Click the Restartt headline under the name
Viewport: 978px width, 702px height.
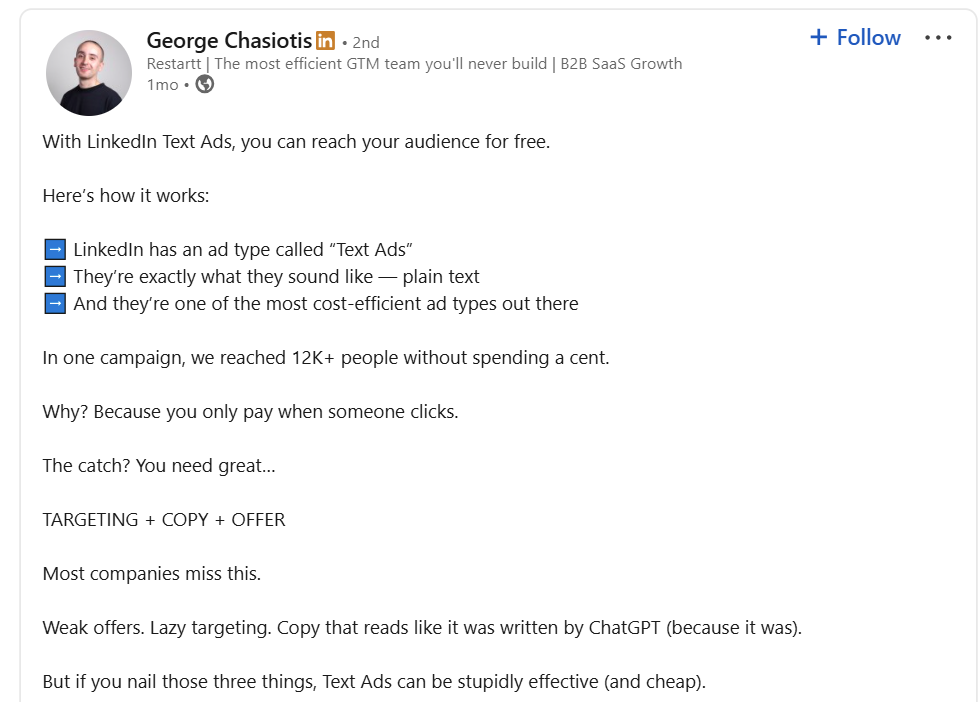click(414, 63)
